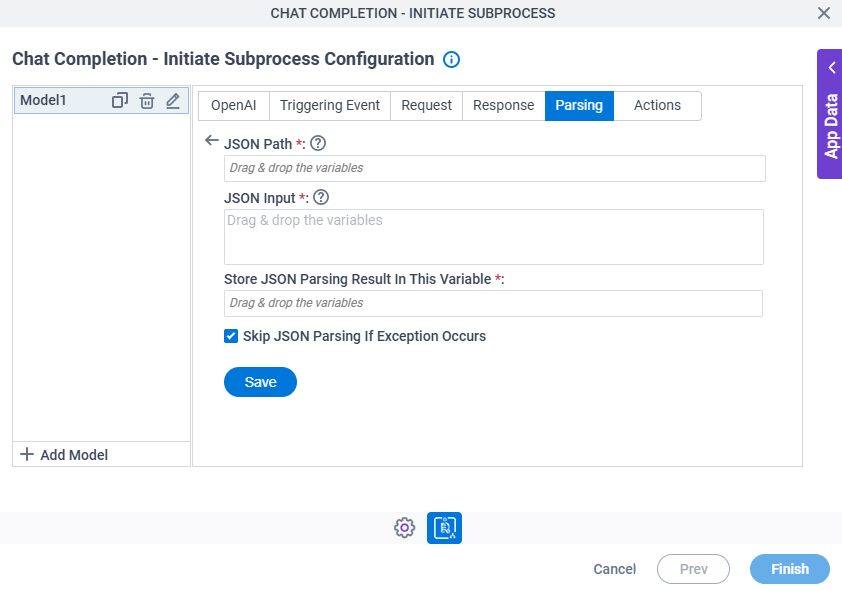Go to the Request tab
The image size is (842, 591).
[426, 105]
